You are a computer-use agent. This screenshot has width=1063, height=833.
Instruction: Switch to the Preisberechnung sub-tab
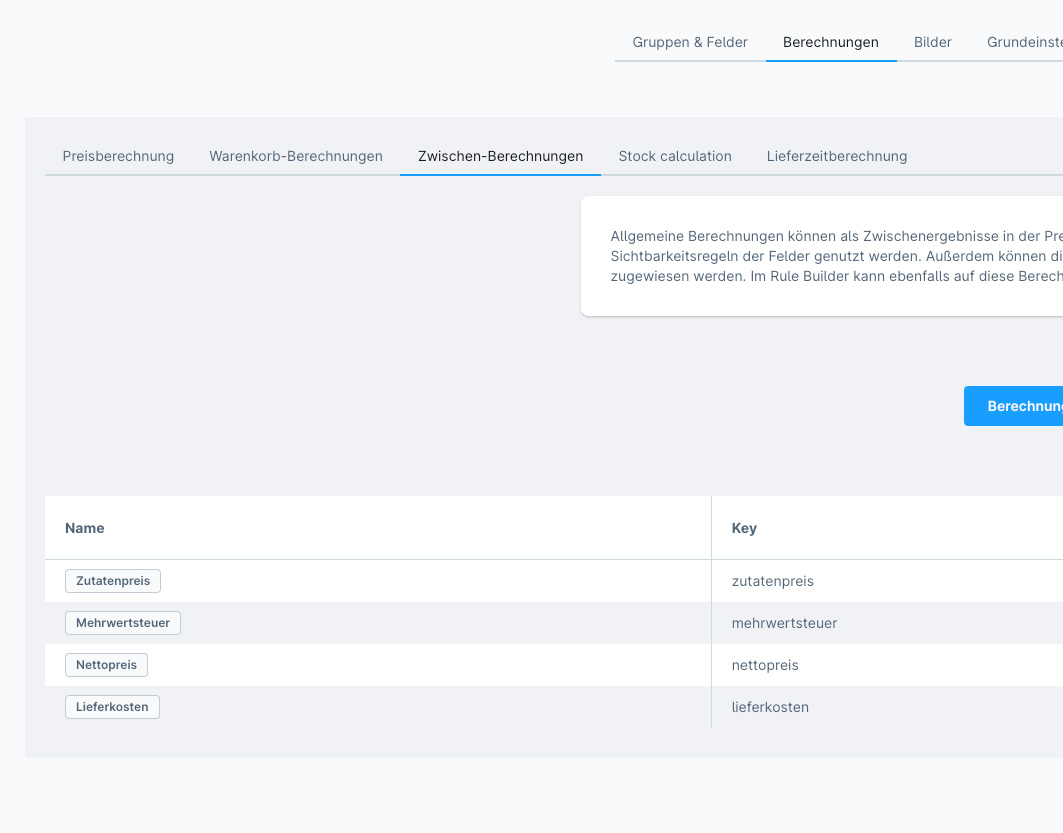click(118, 156)
